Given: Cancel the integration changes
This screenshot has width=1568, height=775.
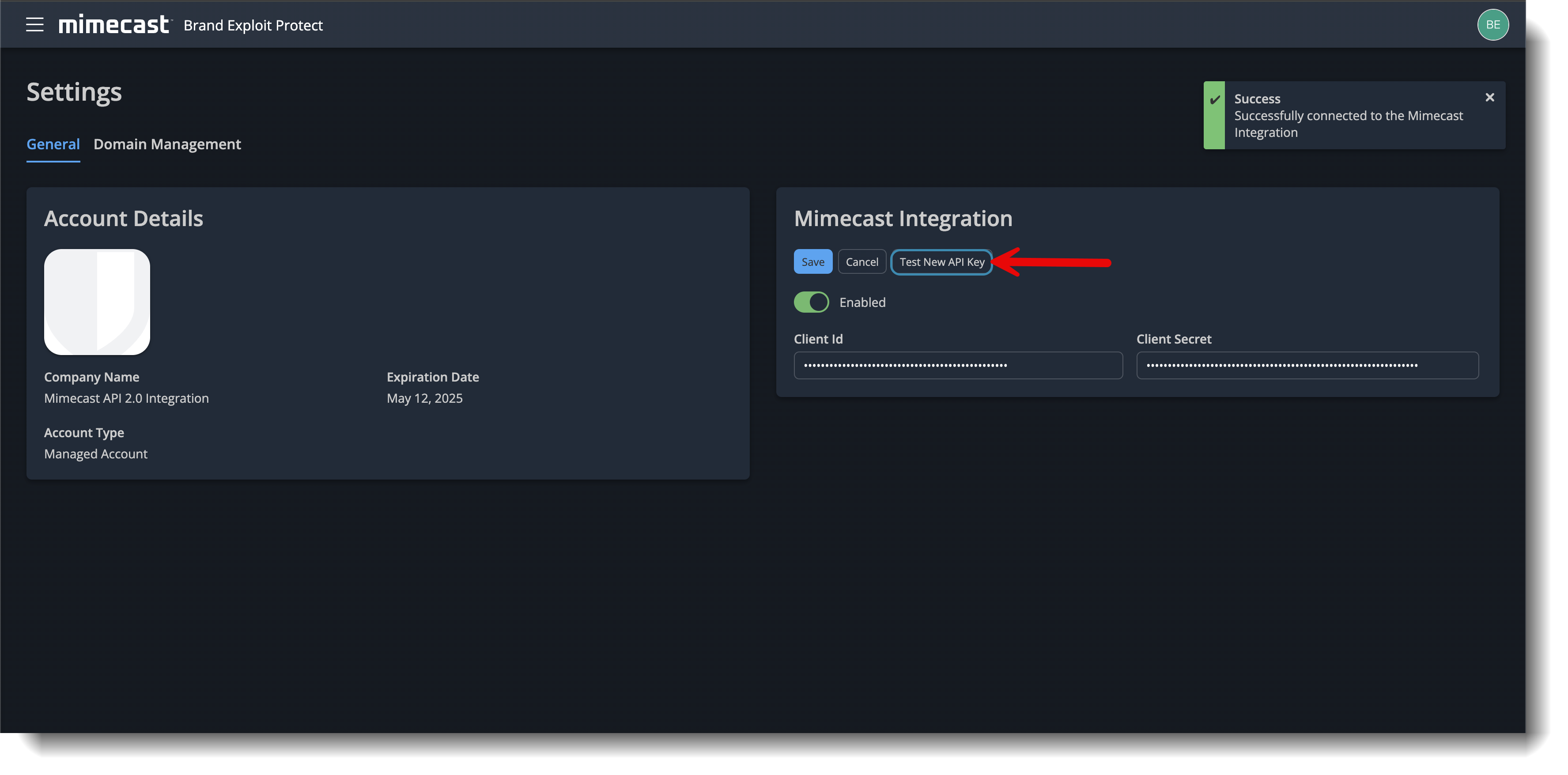Looking at the screenshot, I should click(x=862, y=261).
